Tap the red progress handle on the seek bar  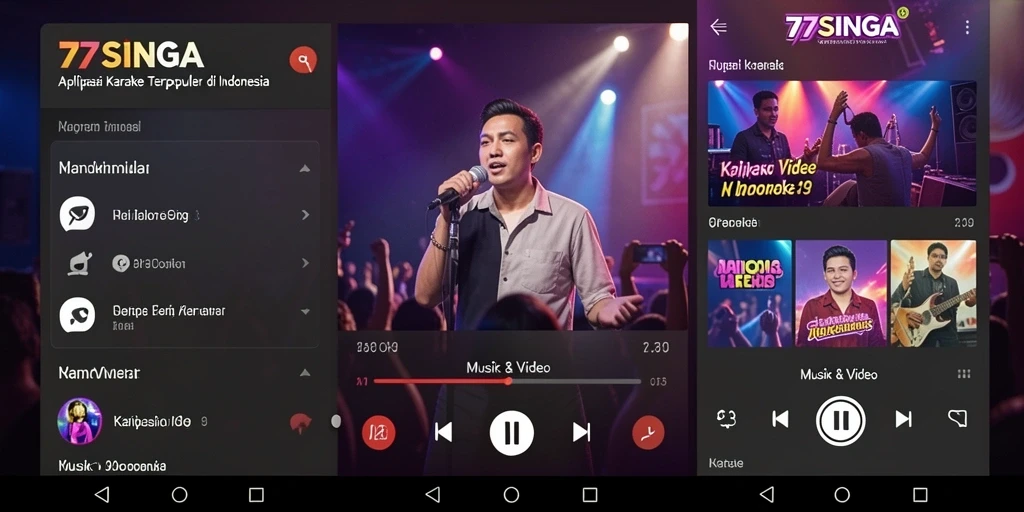point(508,381)
